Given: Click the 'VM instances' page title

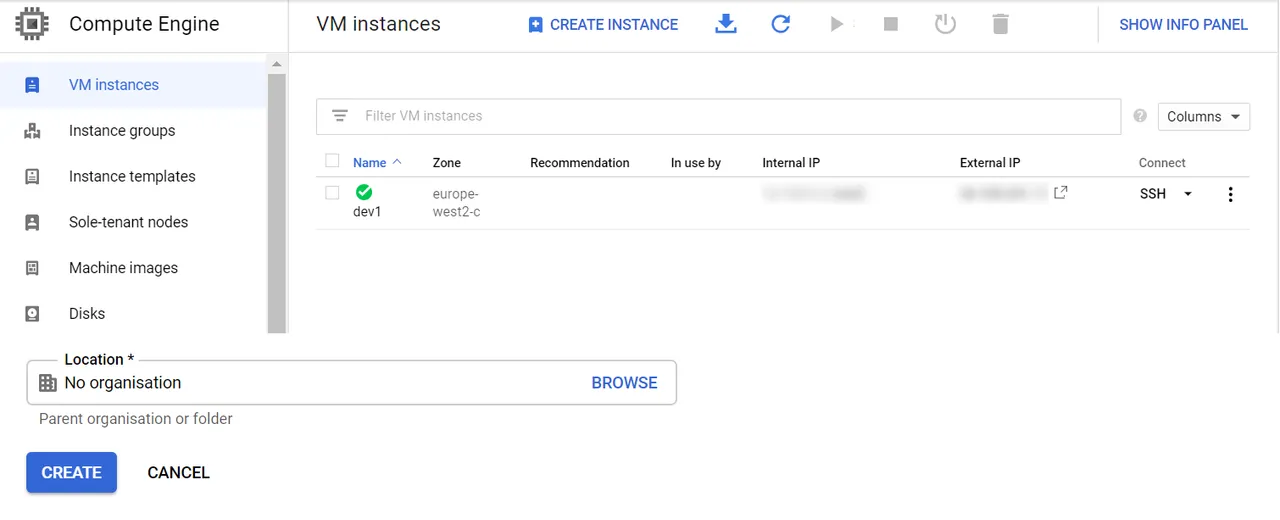Looking at the screenshot, I should [378, 24].
